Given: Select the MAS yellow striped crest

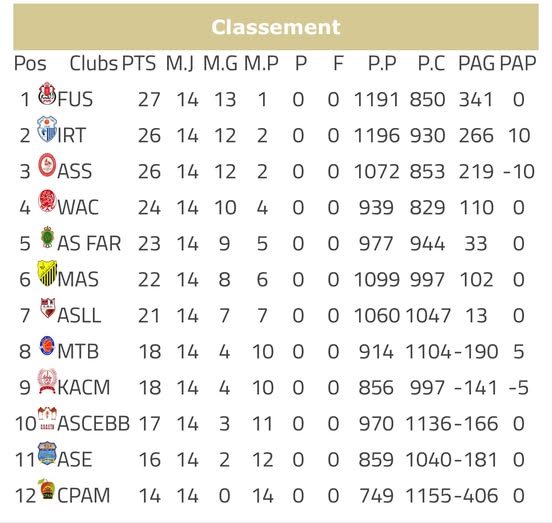Looking at the screenshot, I should click(x=47, y=273).
